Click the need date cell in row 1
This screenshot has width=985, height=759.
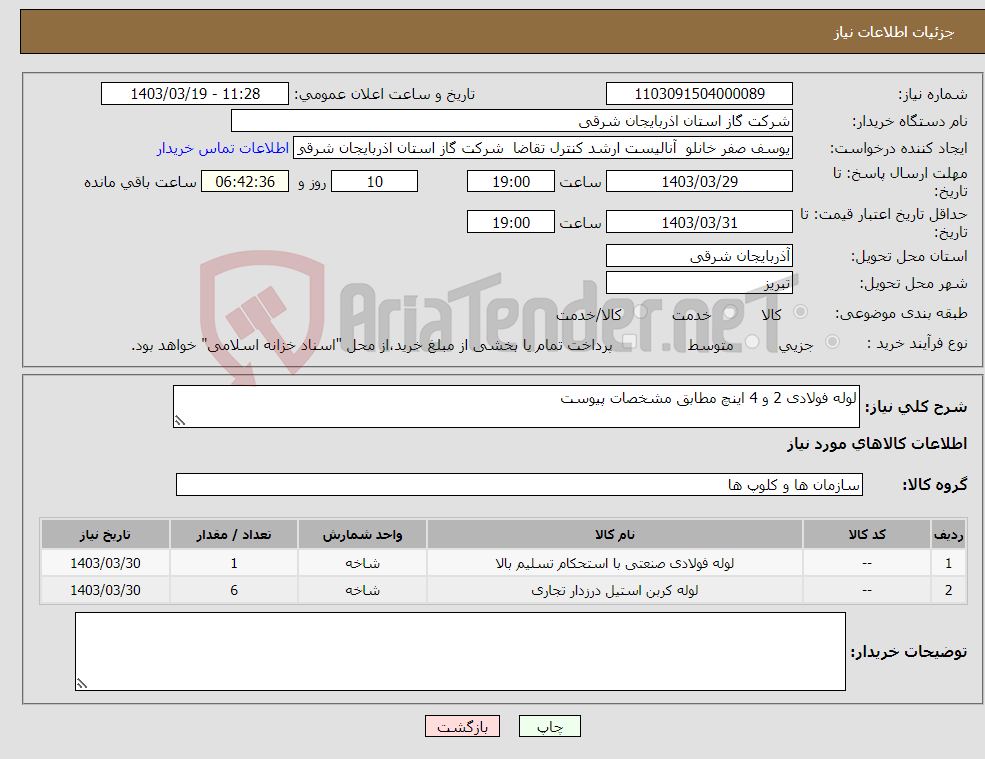pyautogui.click(x=106, y=564)
